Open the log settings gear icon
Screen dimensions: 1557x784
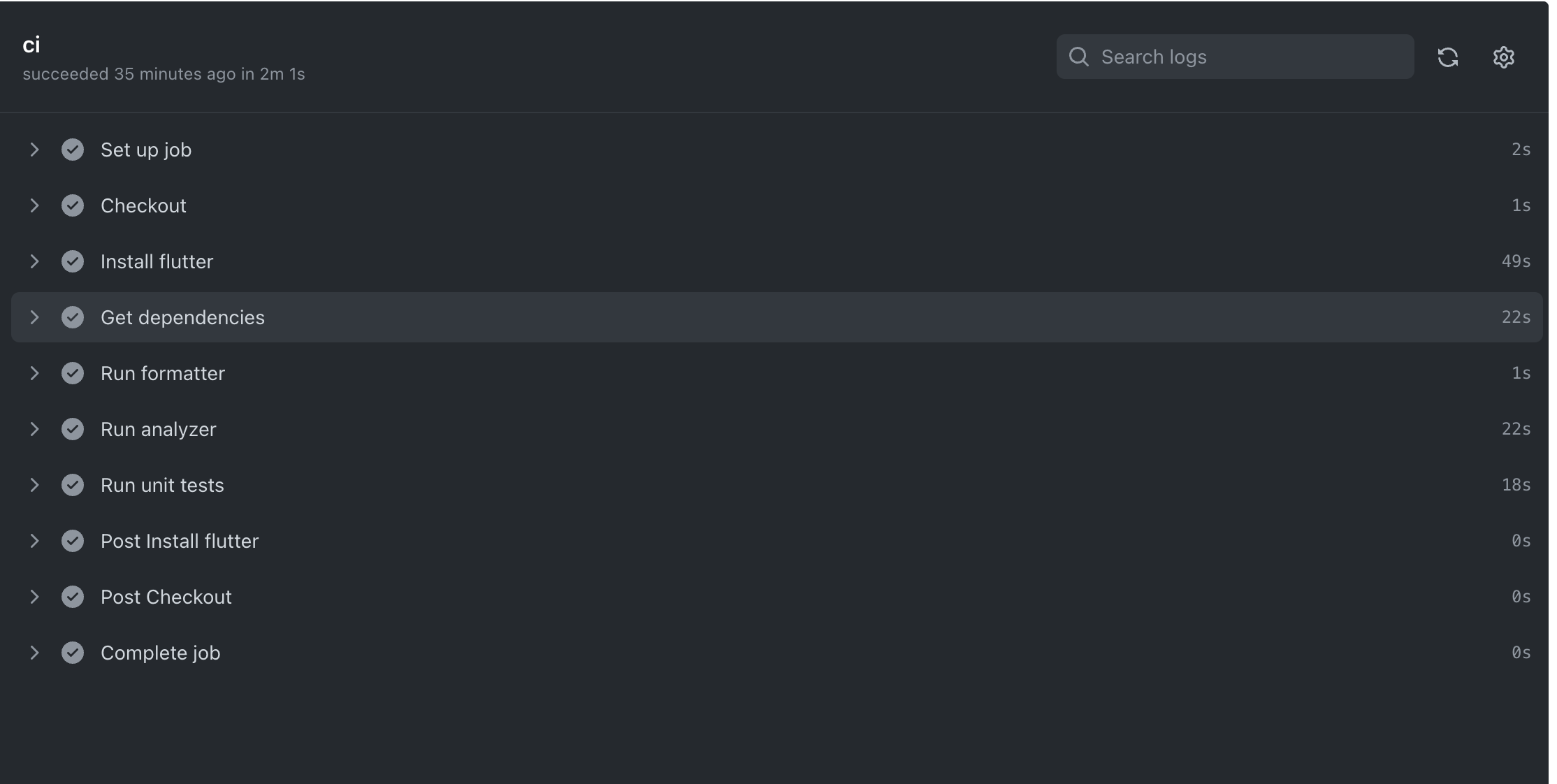pos(1504,57)
